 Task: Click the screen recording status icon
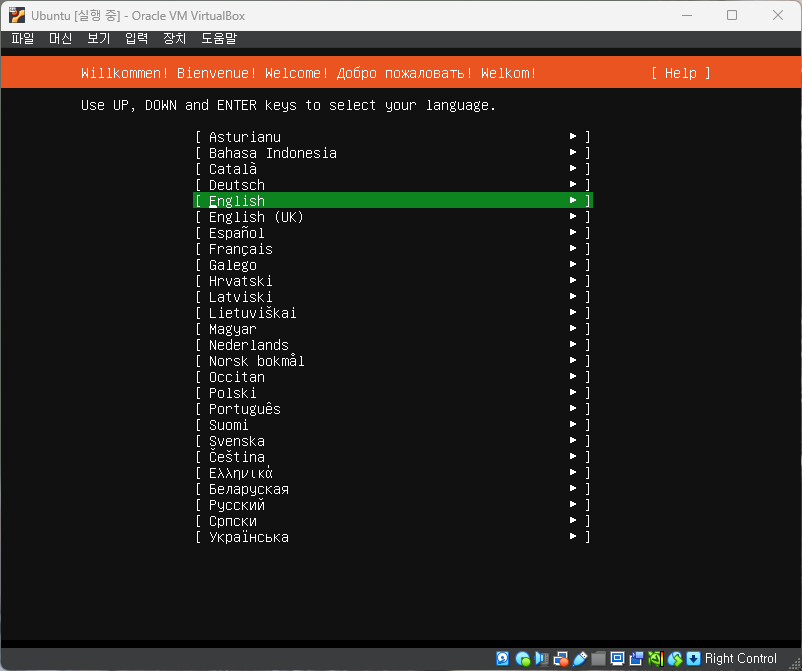point(636,658)
